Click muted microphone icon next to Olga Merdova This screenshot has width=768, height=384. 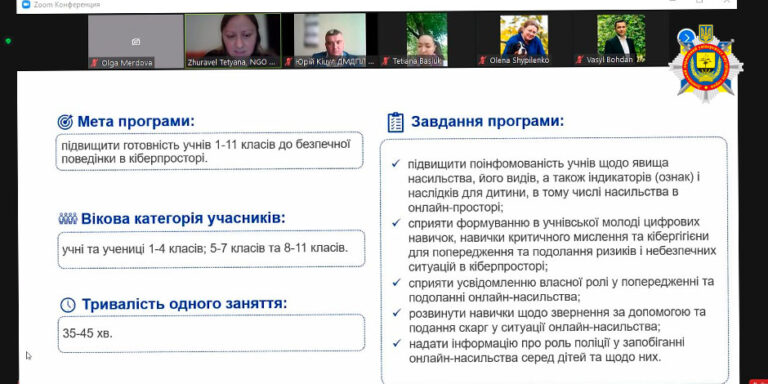click(x=95, y=63)
